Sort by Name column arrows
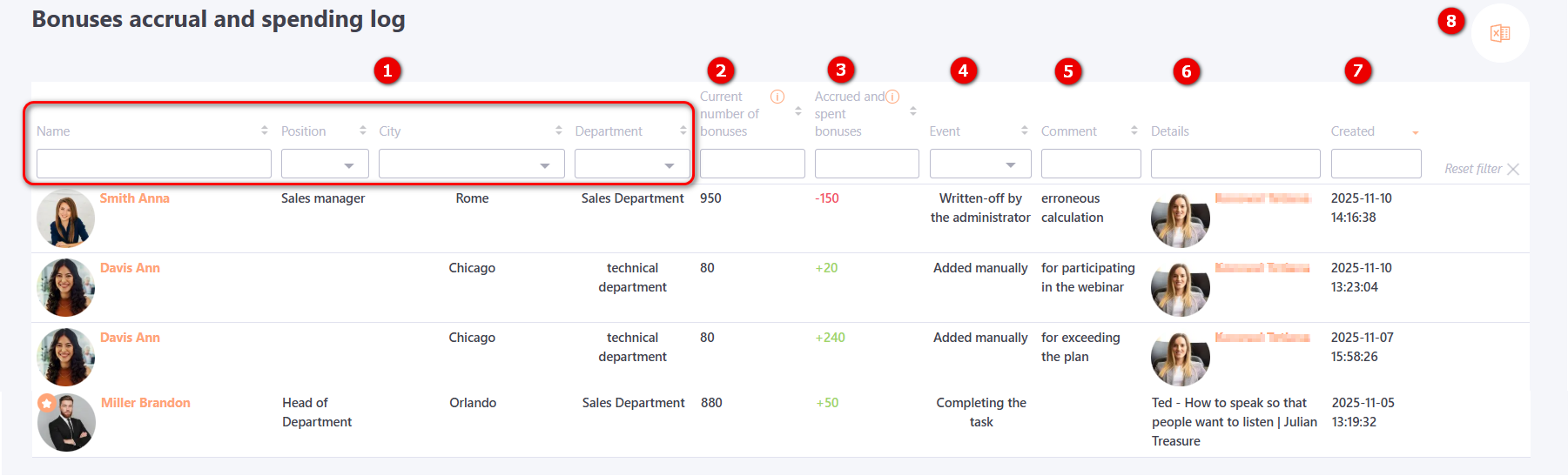Viewport: 1568px width, 476px height. pyautogui.click(x=265, y=131)
